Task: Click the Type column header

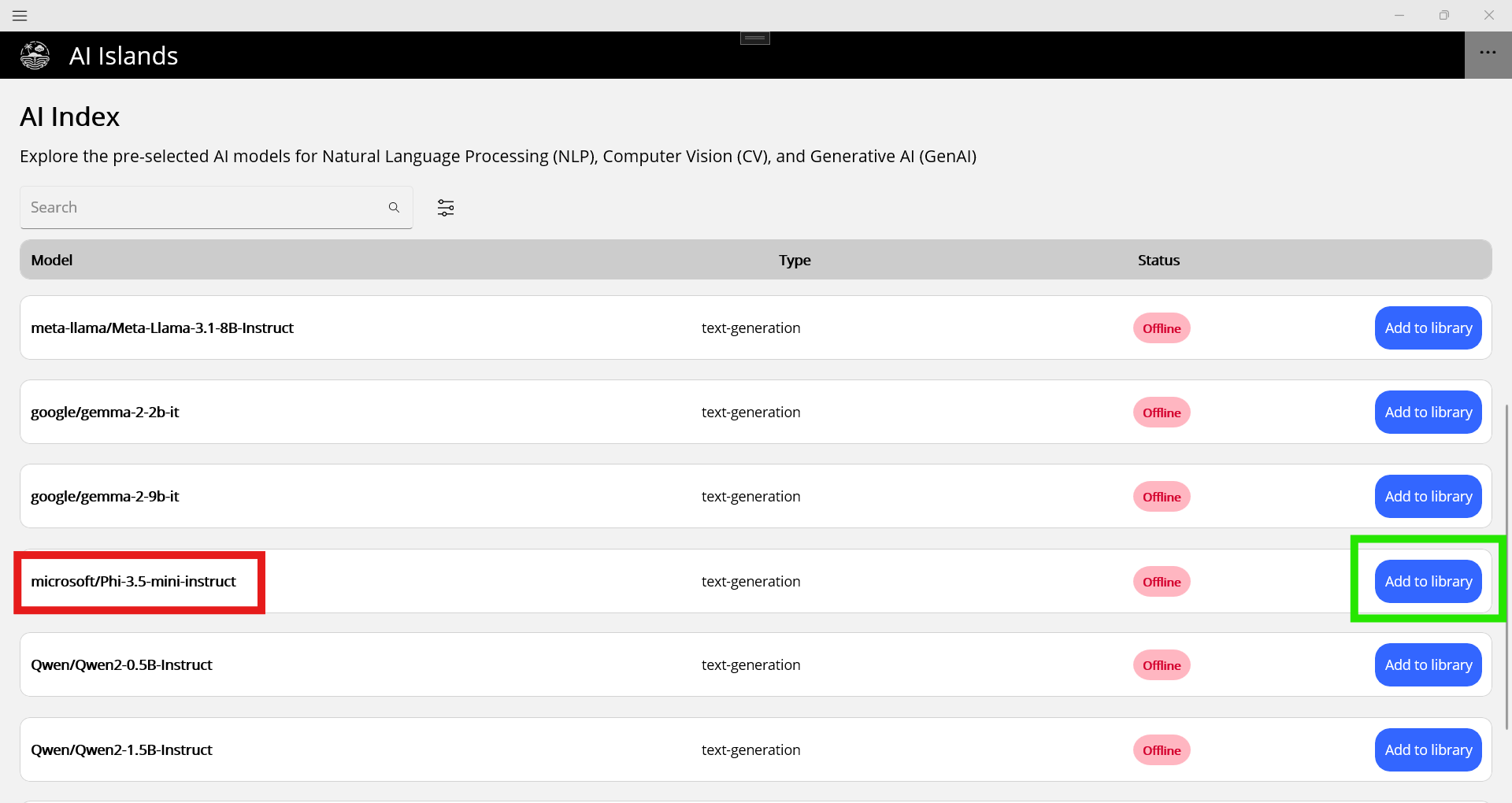Action: 795,260
